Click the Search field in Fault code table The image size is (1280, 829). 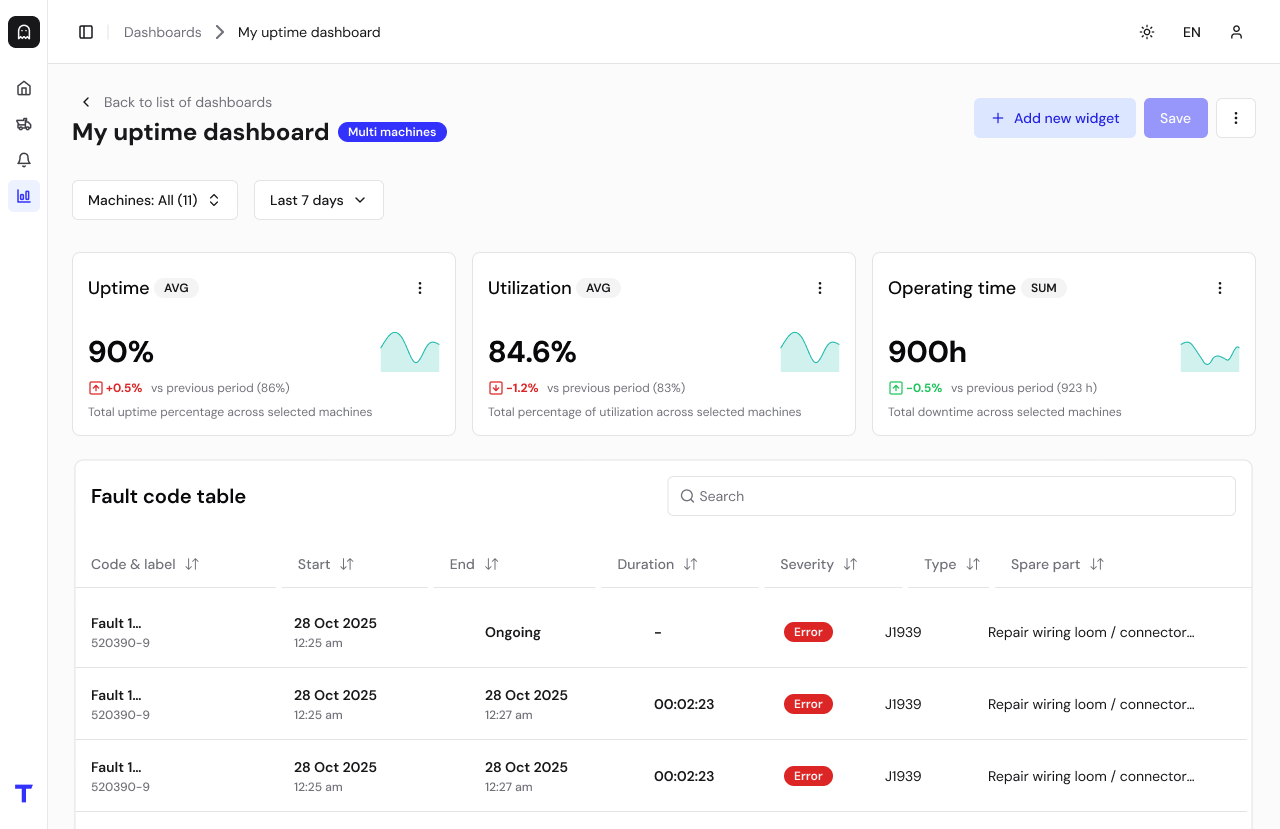click(951, 495)
